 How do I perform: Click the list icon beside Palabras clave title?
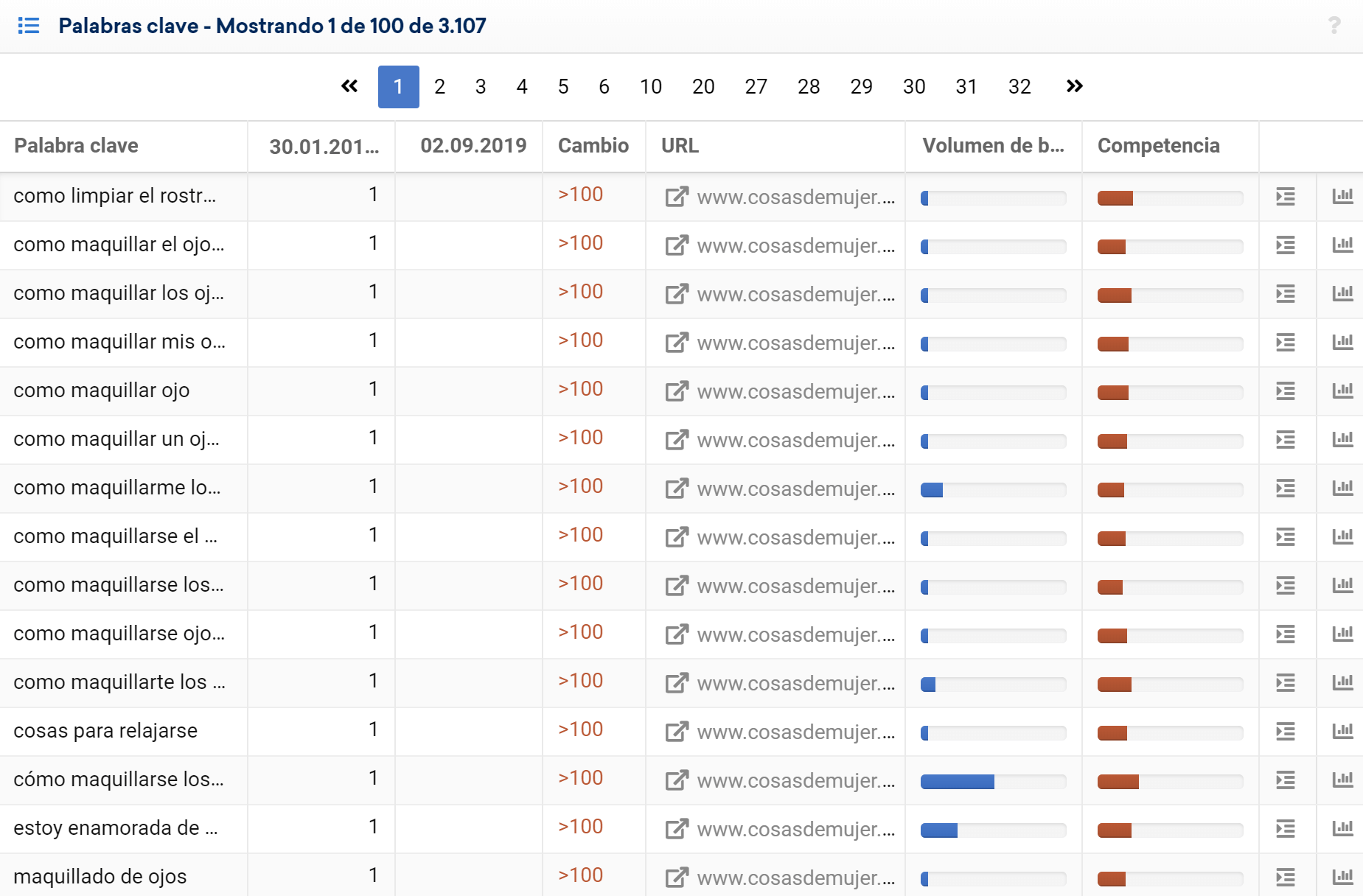(x=28, y=26)
